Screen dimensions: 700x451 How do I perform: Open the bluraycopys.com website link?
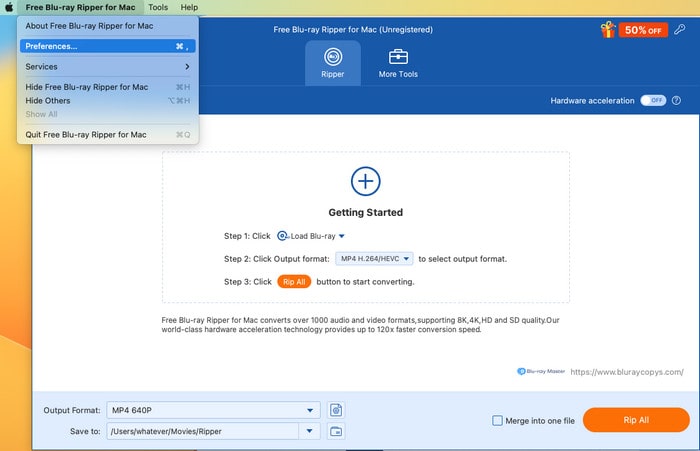[626, 371]
